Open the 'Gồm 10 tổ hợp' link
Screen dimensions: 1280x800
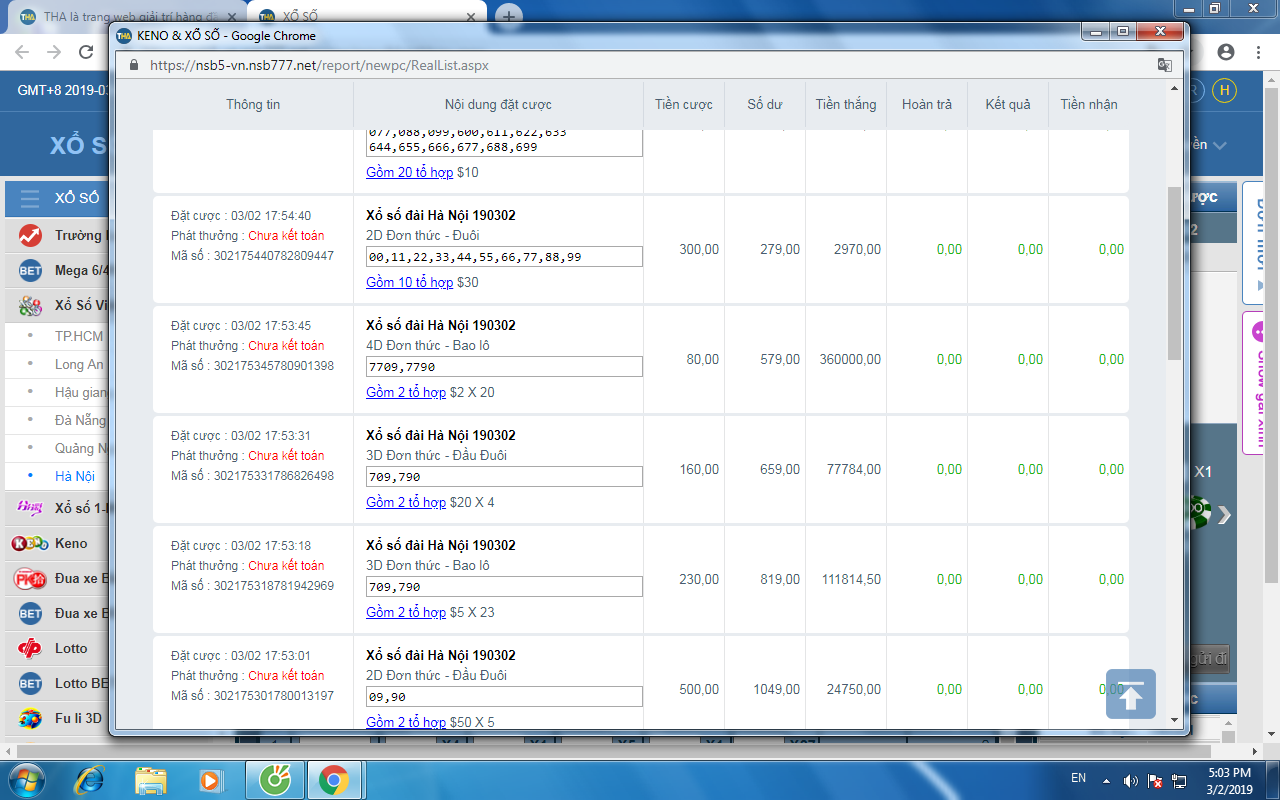point(409,282)
